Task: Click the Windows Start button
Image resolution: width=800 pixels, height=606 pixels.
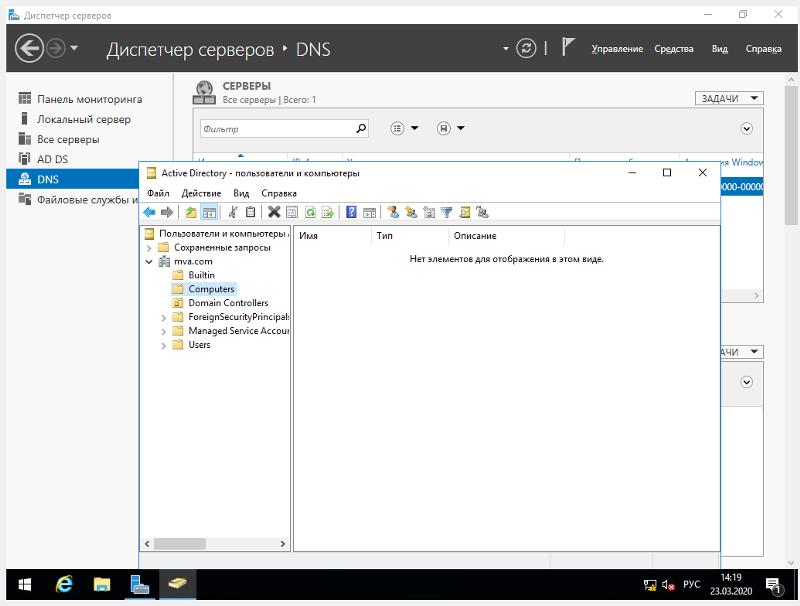Action: pyautogui.click(x=24, y=585)
